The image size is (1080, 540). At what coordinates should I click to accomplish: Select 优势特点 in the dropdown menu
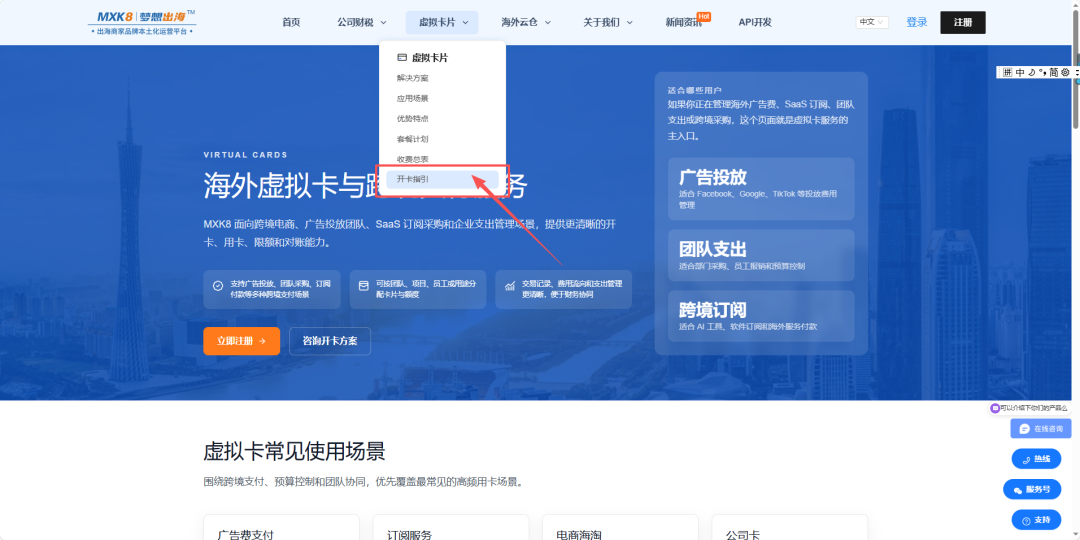point(413,118)
